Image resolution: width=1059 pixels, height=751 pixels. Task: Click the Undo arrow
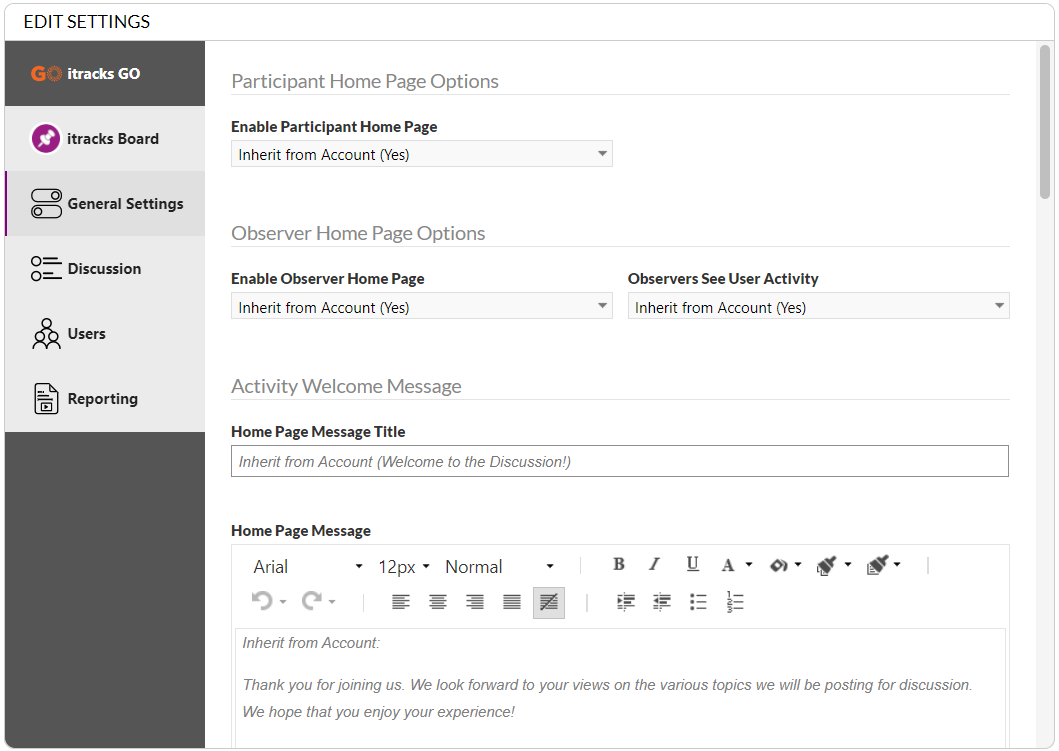262,600
